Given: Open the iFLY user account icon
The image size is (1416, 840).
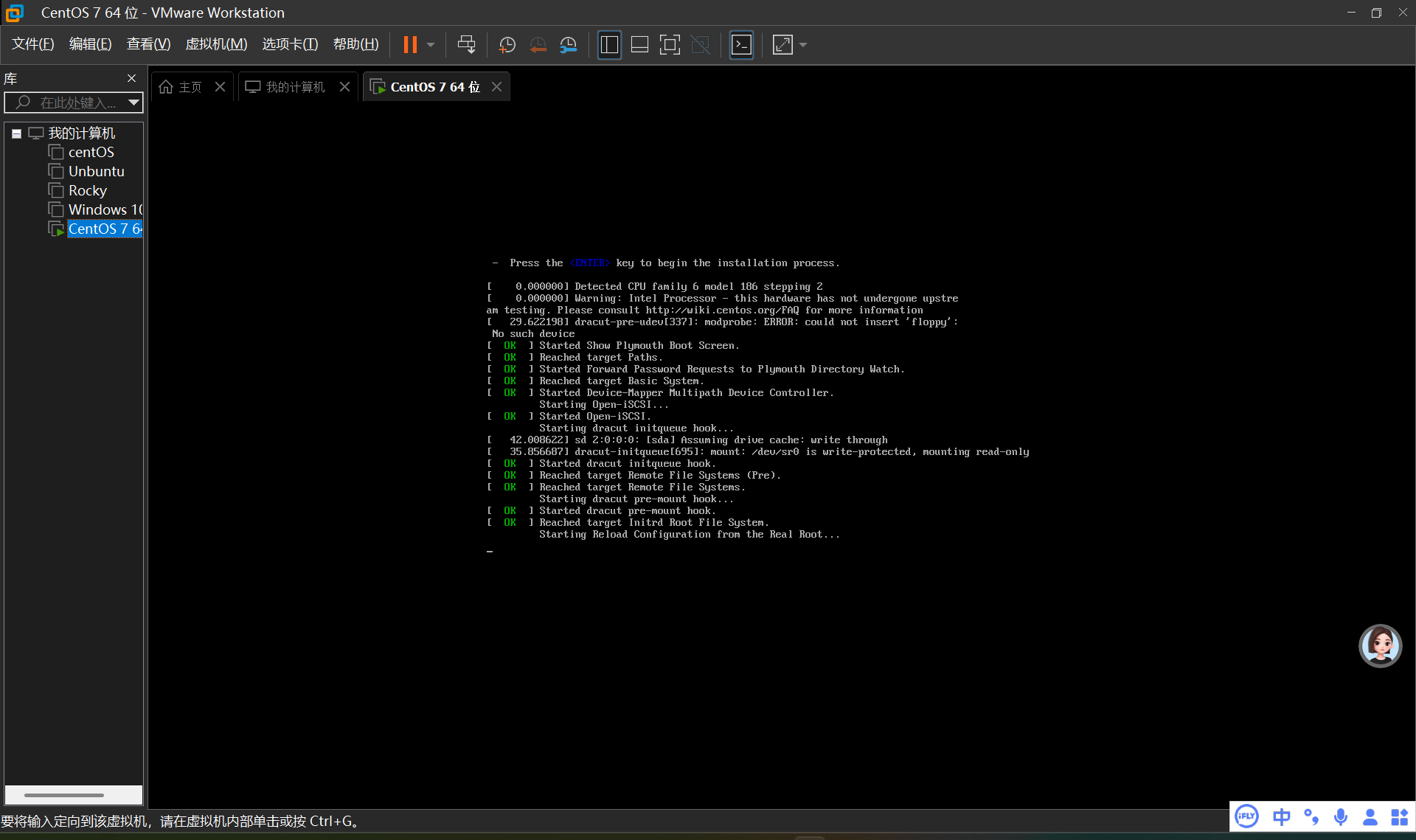Looking at the screenshot, I should tap(1370, 817).
